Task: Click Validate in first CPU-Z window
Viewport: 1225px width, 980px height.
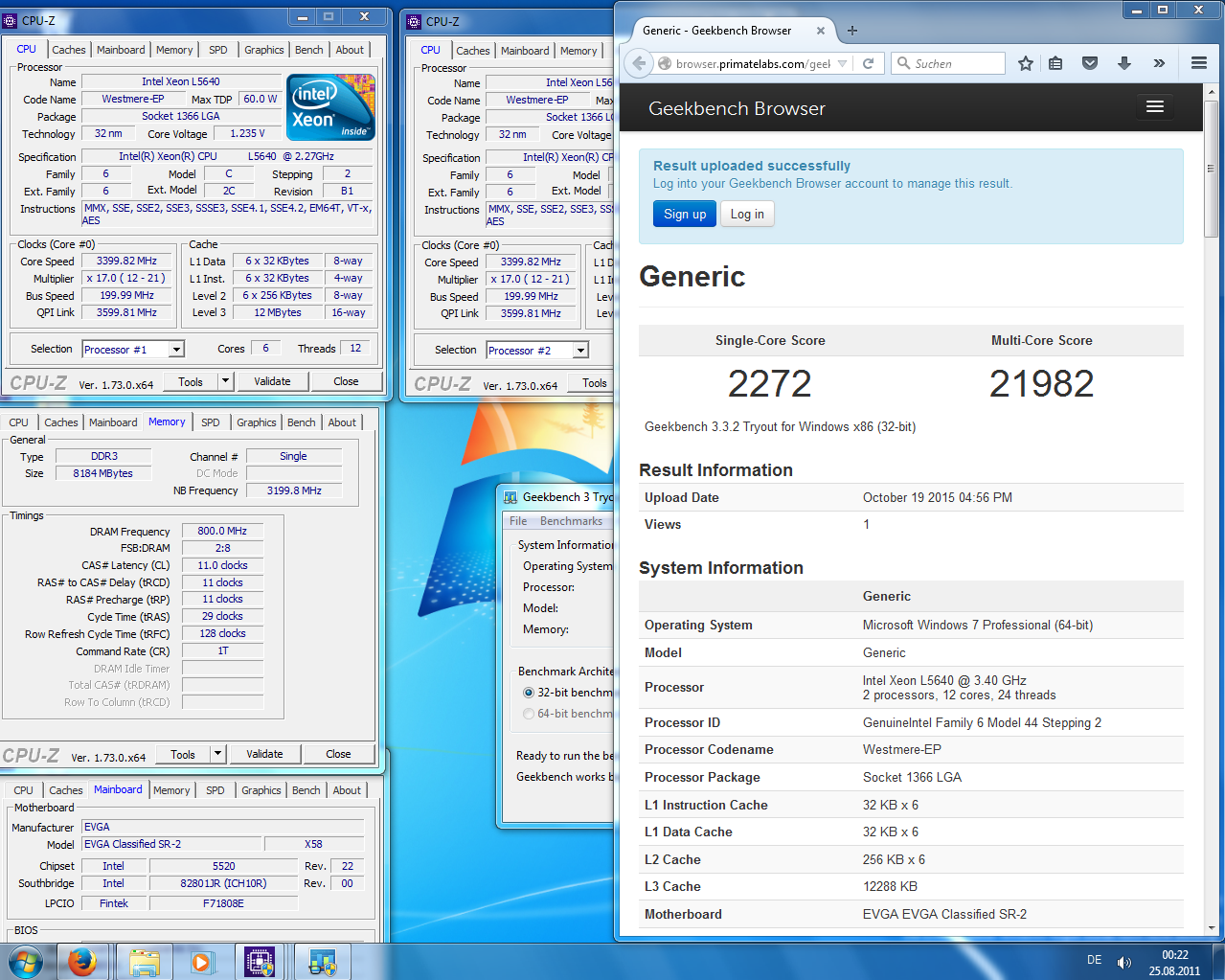Action: pyautogui.click(x=272, y=381)
